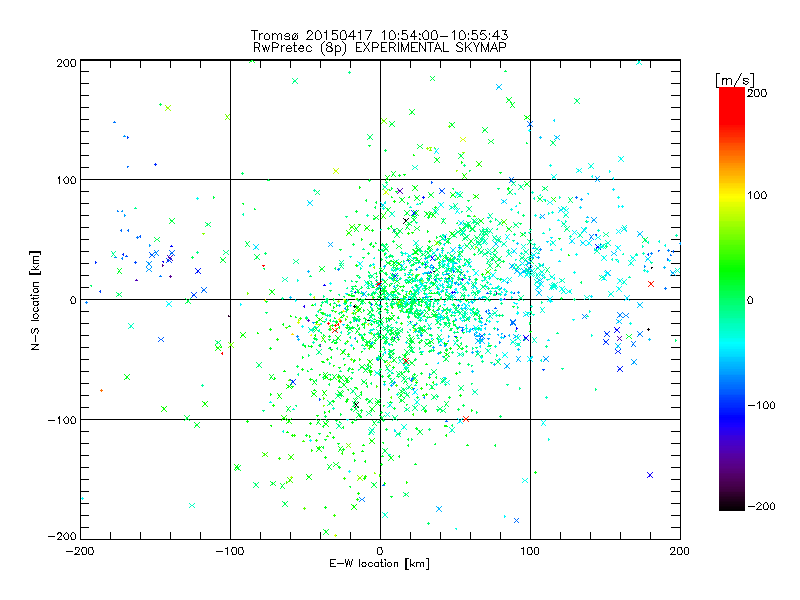Image resolution: width=800 pixels, height=600 pixels.
Task: Click the E-W axis tick label '0'
Action: (x=380, y=551)
